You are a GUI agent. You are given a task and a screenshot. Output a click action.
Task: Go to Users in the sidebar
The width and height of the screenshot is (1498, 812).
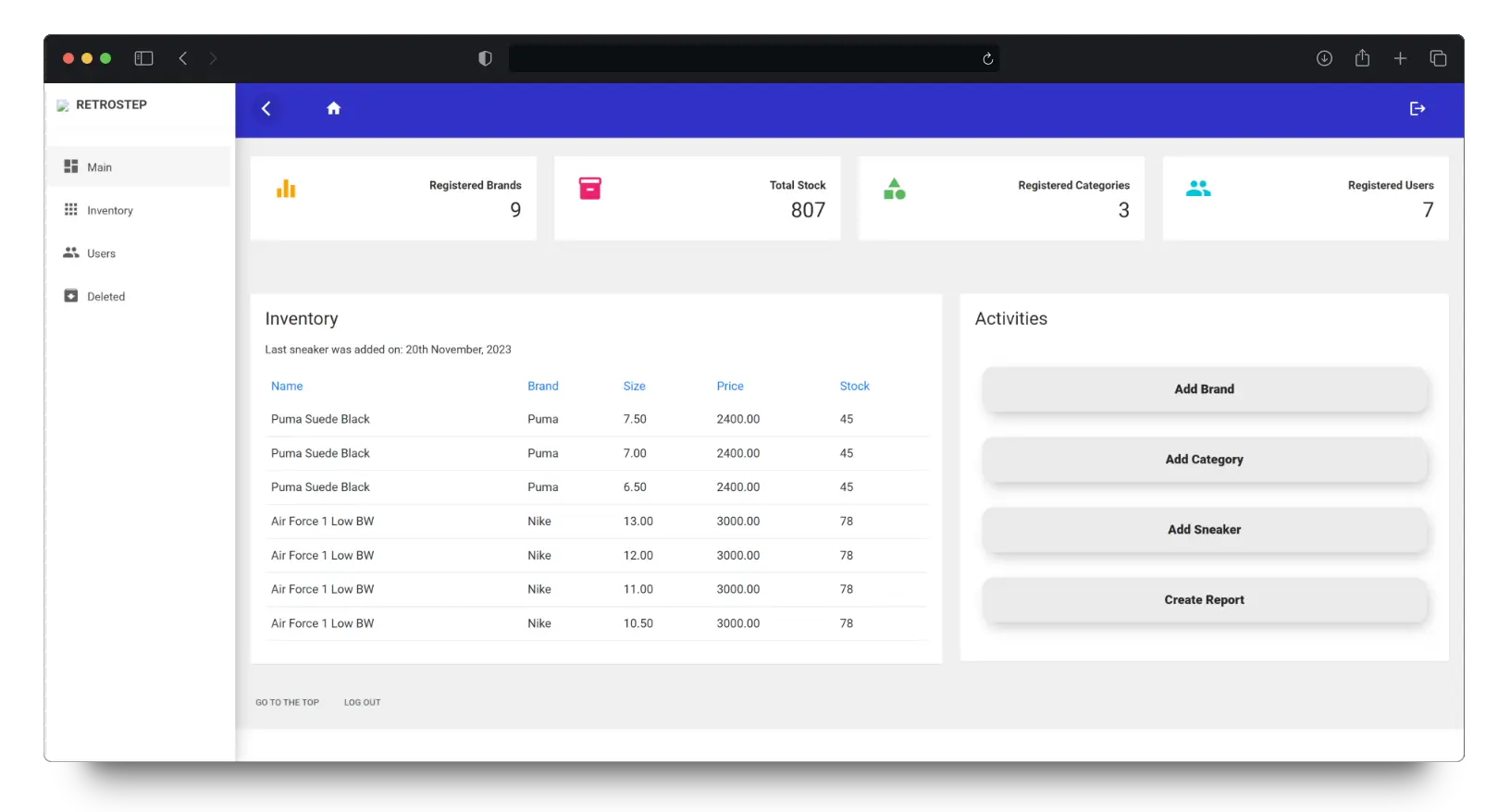coord(101,253)
